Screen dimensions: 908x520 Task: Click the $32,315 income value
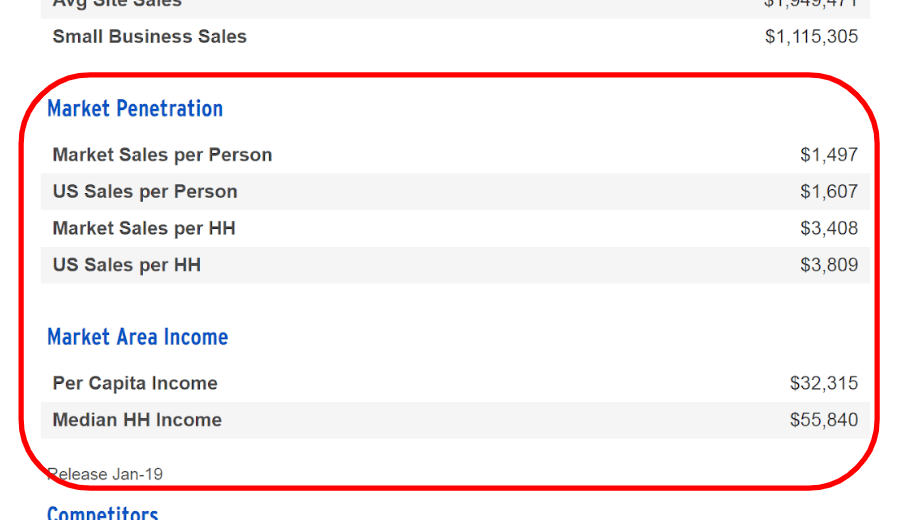coord(823,384)
